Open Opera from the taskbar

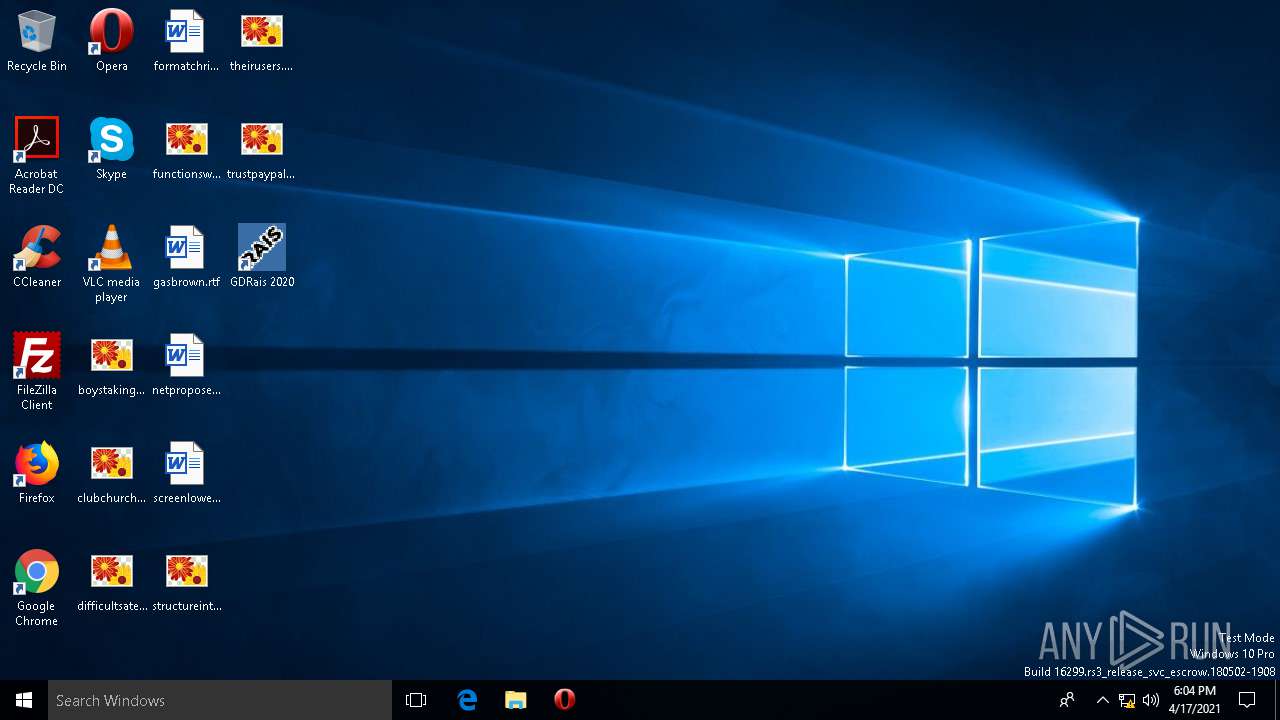564,700
